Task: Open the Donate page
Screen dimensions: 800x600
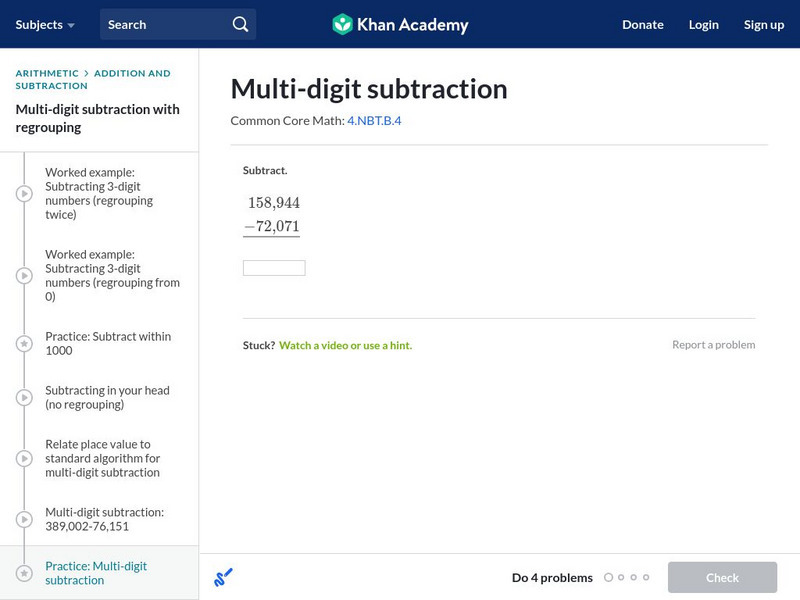Action: point(642,24)
